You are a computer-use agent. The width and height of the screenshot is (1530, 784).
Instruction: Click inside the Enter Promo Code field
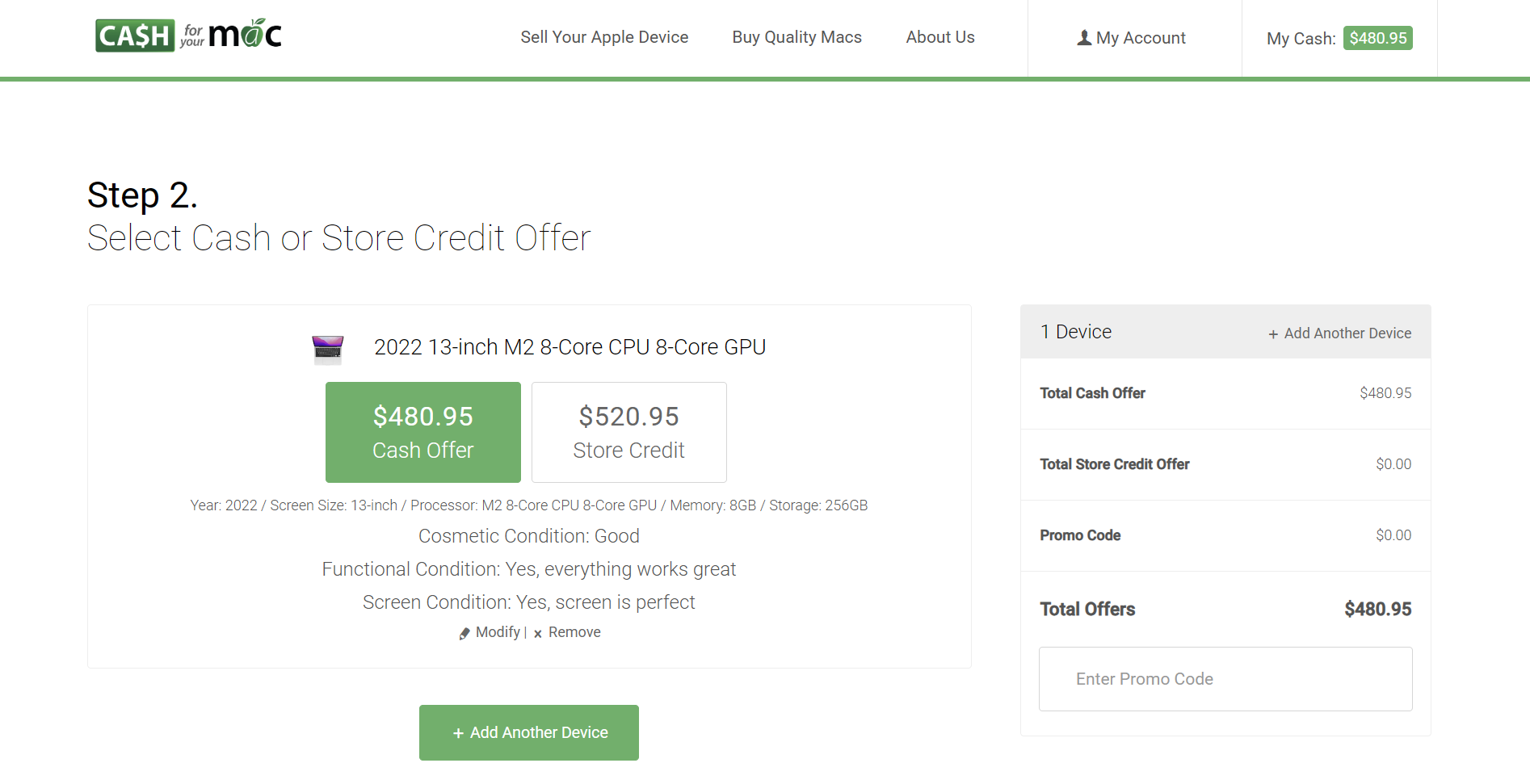pyautogui.click(x=1225, y=679)
